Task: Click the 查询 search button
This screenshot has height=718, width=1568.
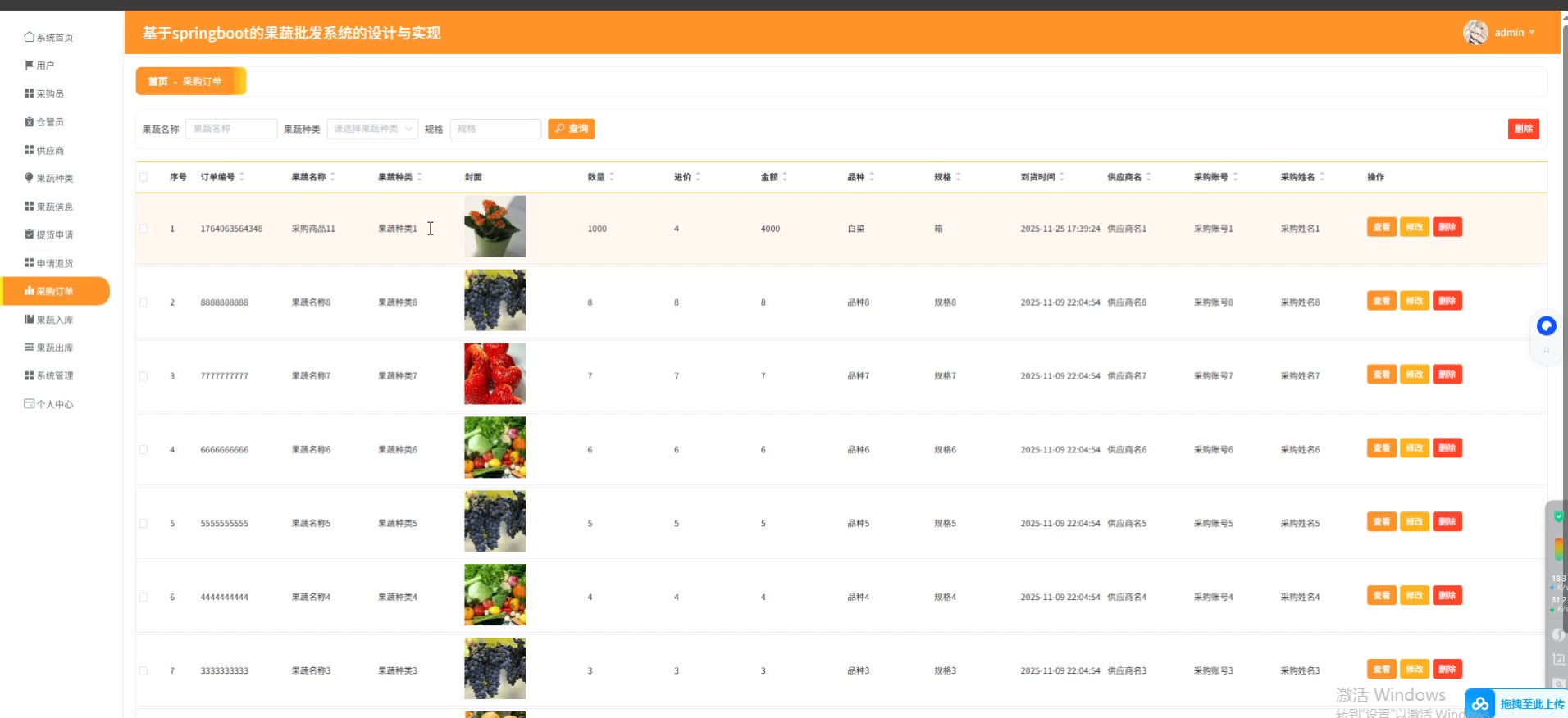Action: [572, 129]
